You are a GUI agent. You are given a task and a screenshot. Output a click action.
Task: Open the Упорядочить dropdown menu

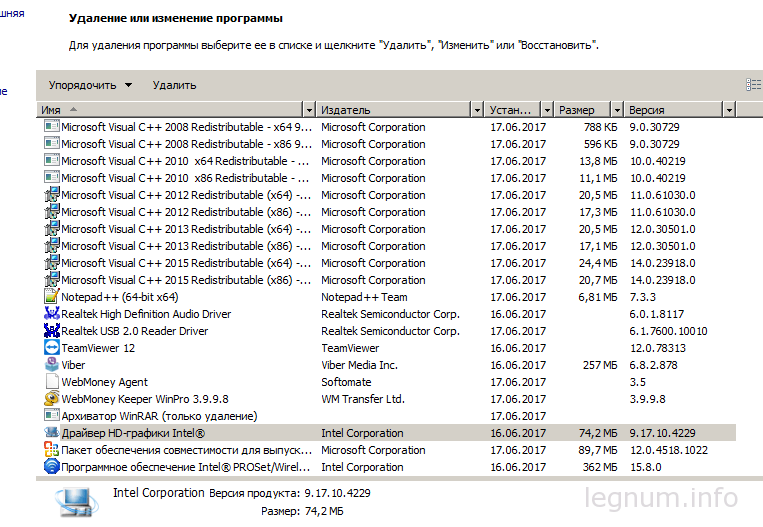91,85
